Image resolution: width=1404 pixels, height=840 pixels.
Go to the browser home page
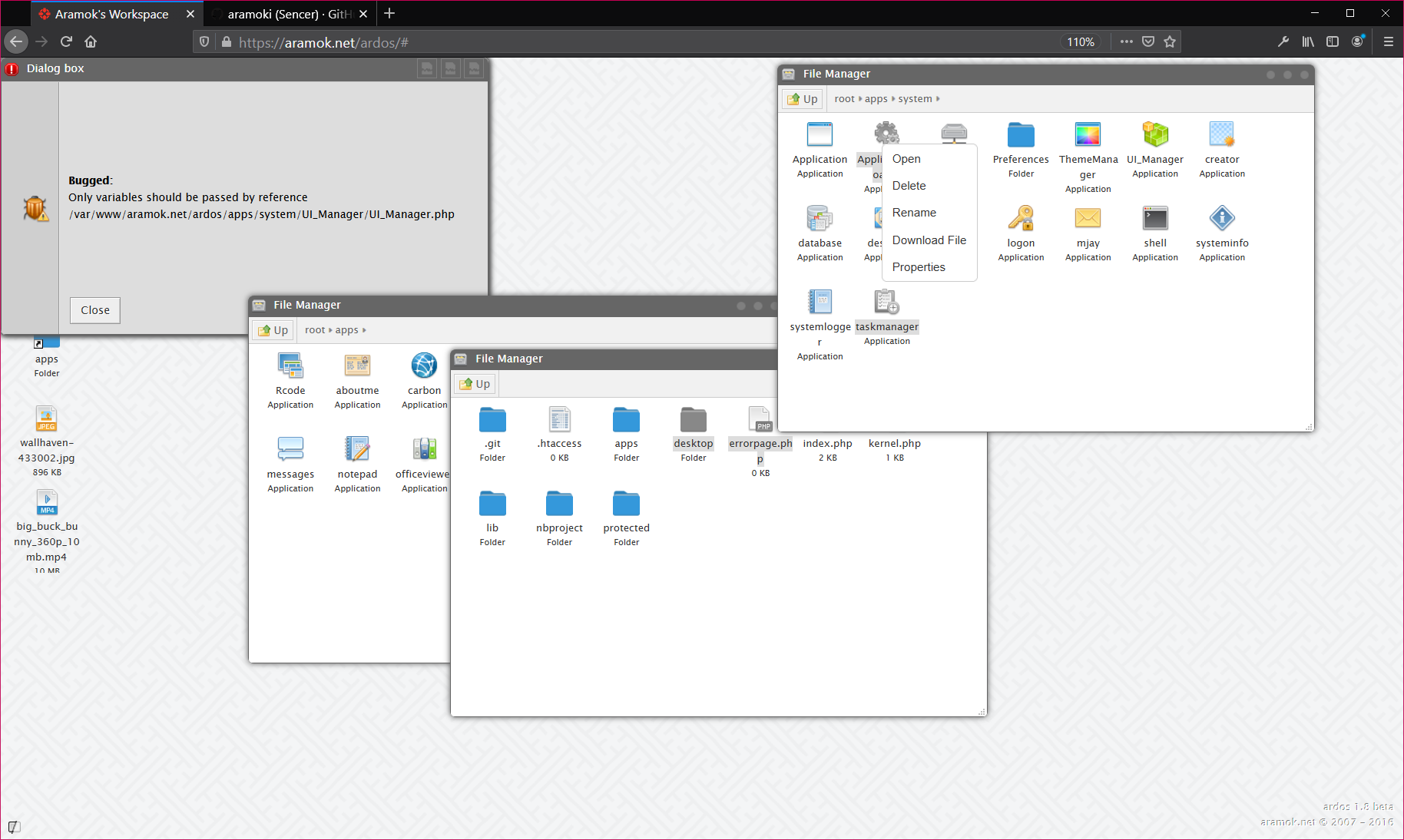coord(91,41)
